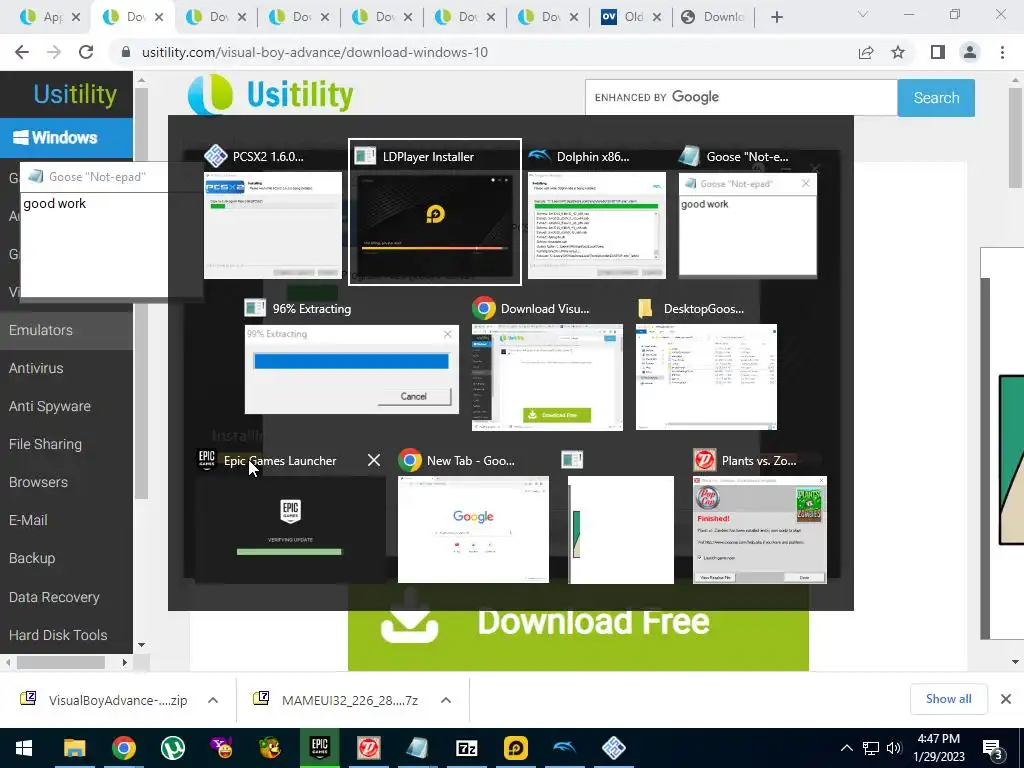Viewport: 1024px width, 768px height.
Task: Reload the current page
Action: click(86, 52)
